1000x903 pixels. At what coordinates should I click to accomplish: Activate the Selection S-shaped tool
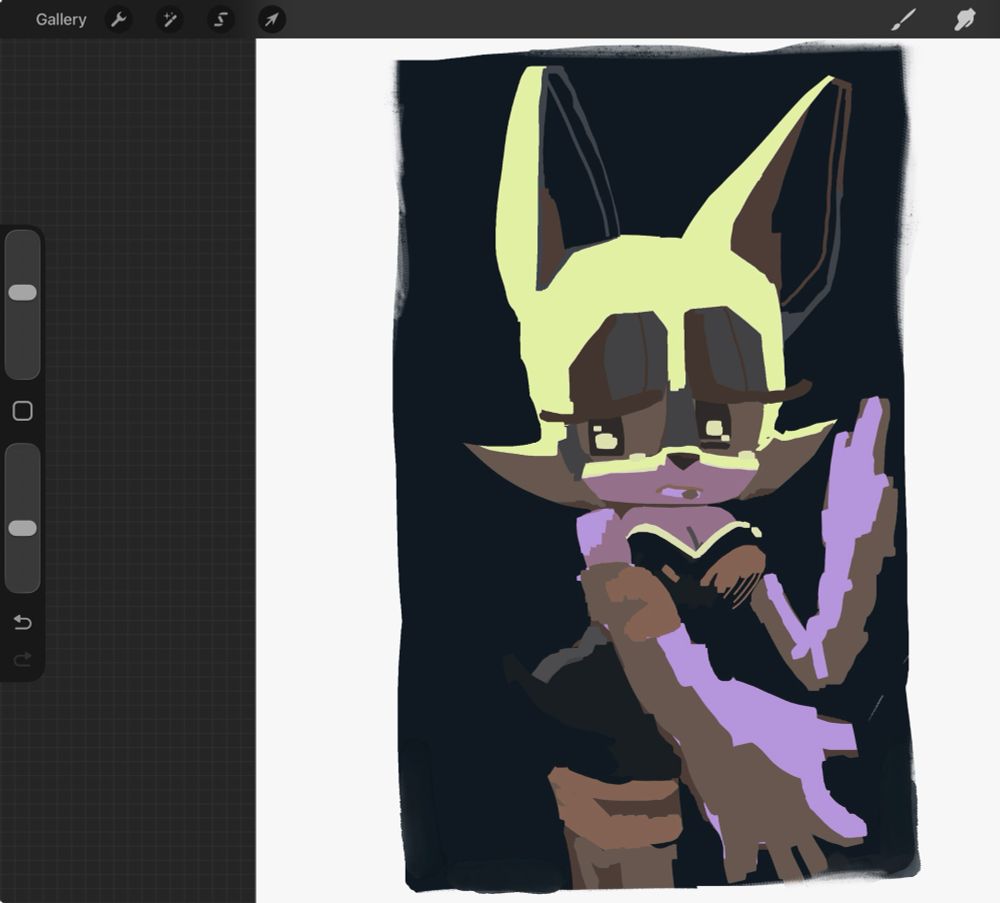[x=221, y=20]
